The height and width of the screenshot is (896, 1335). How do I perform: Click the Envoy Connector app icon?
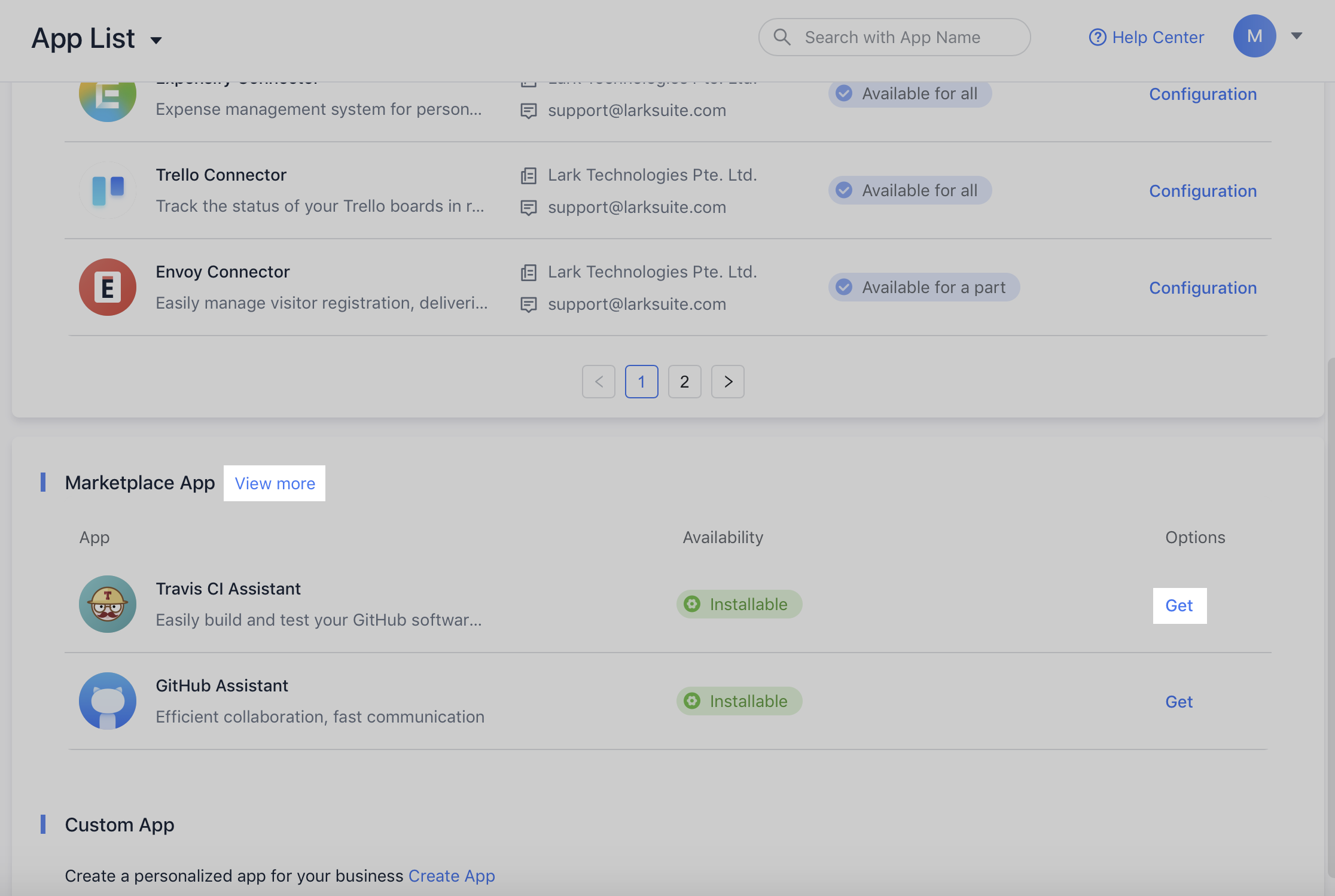[108, 287]
